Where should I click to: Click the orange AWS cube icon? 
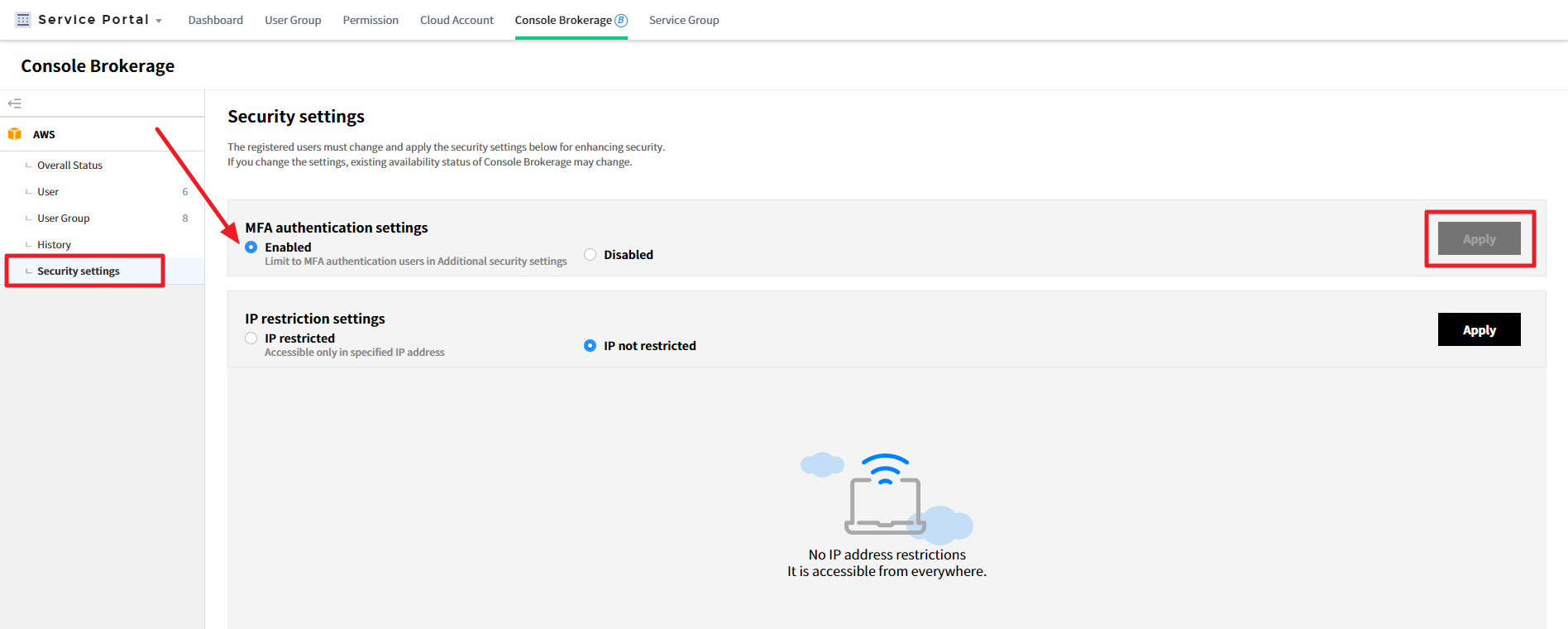(15, 134)
